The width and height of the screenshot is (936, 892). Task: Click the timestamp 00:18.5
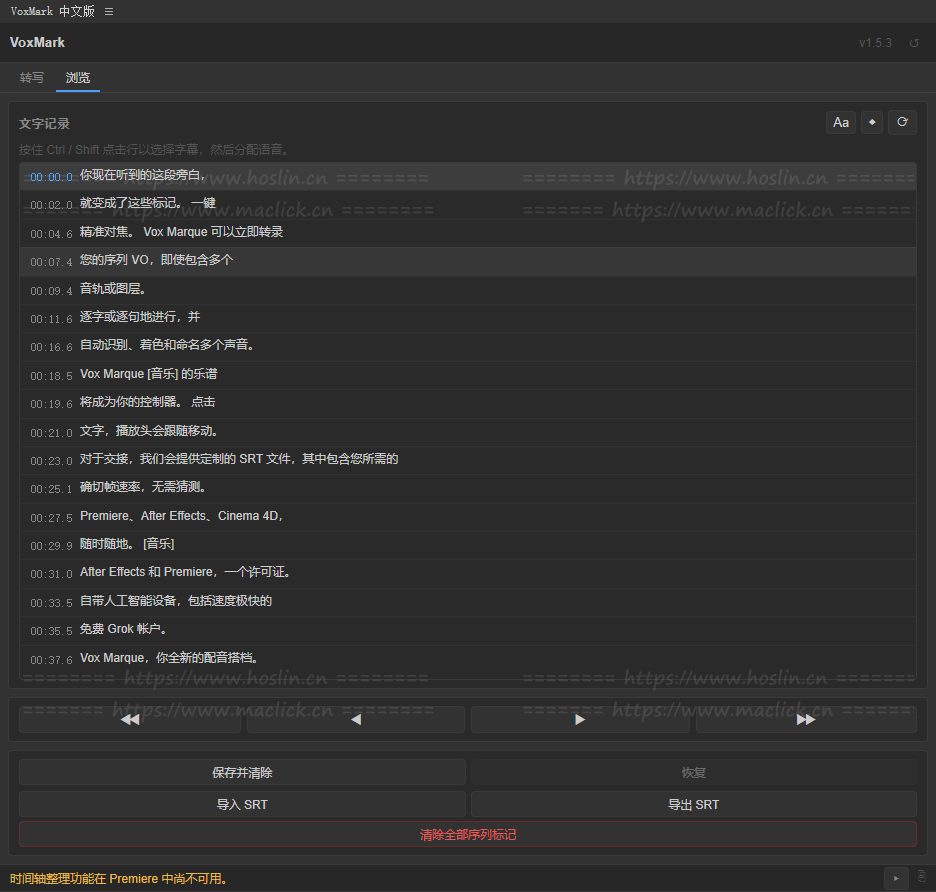(51, 376)
